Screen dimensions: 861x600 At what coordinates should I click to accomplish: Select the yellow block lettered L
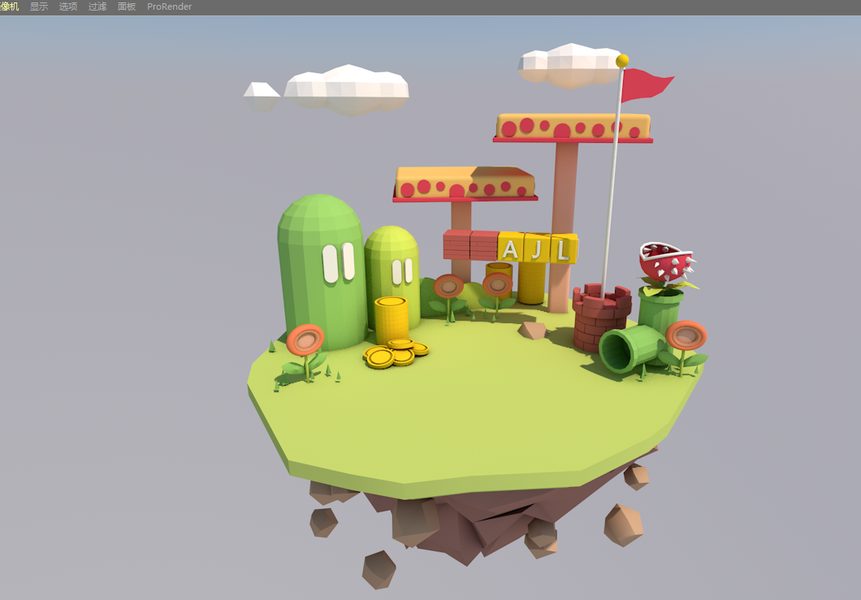coord(564,249)
